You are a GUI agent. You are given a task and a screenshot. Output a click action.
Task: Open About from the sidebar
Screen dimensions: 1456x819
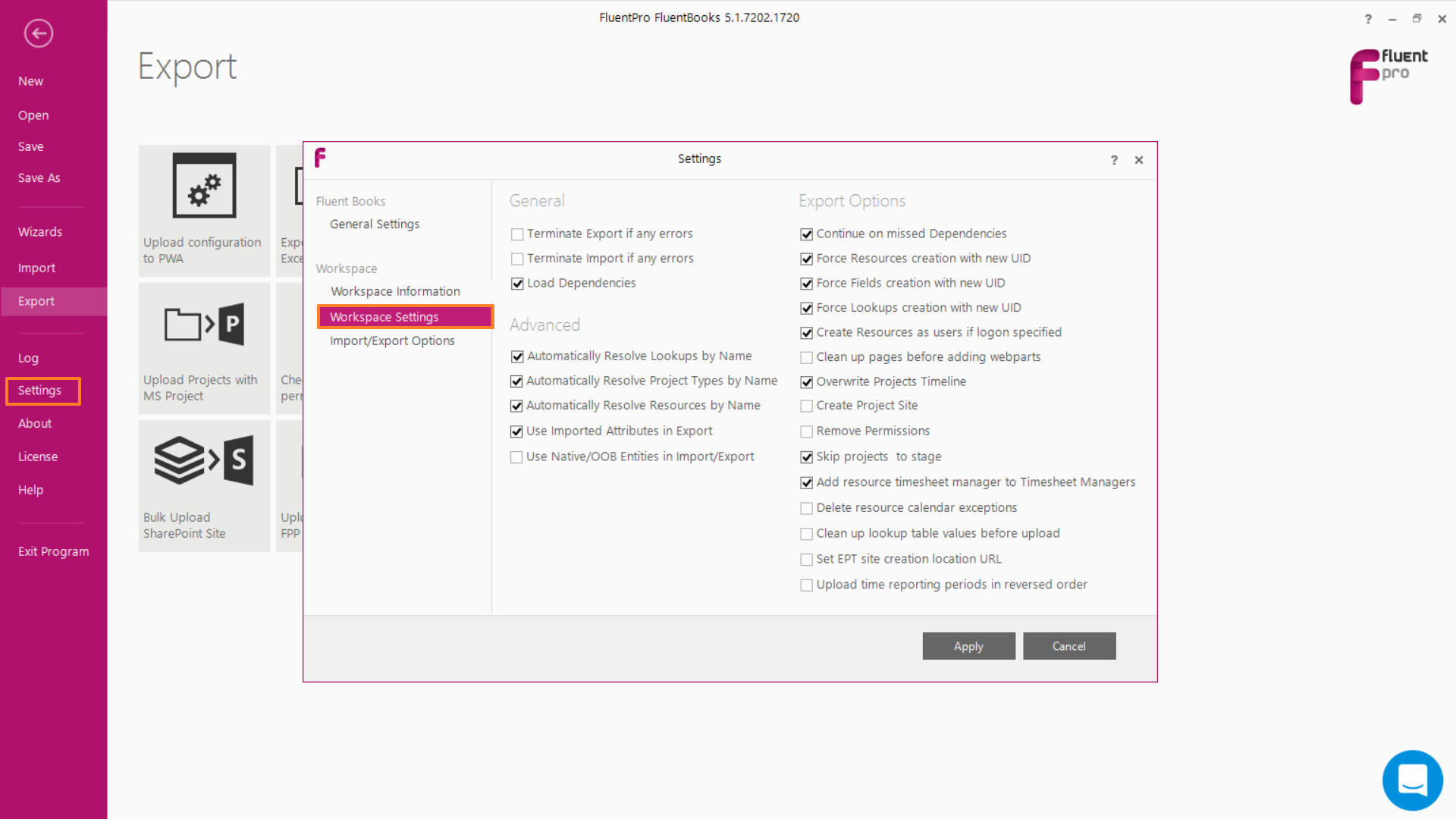pyautogui.click(x=35, y=423)
